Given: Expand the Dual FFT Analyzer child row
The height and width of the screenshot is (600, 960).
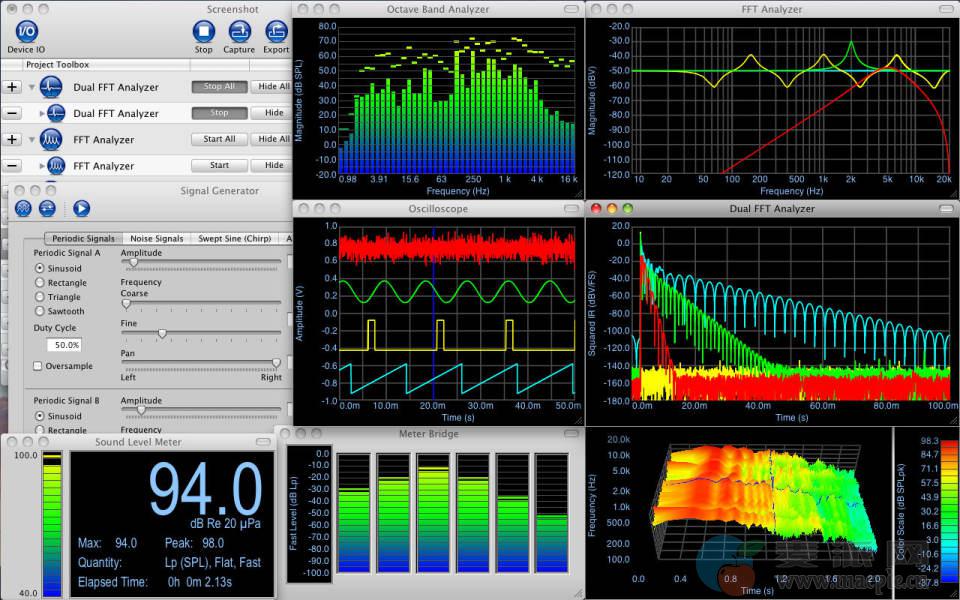Looking at the screenshot, I should (42, 114).
